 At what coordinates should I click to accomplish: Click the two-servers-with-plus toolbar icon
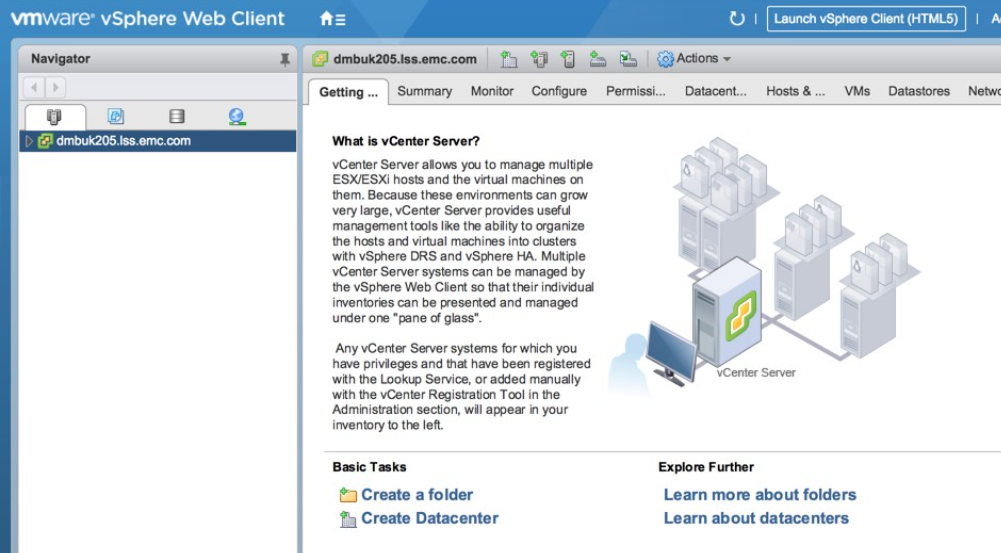(539, 60)
